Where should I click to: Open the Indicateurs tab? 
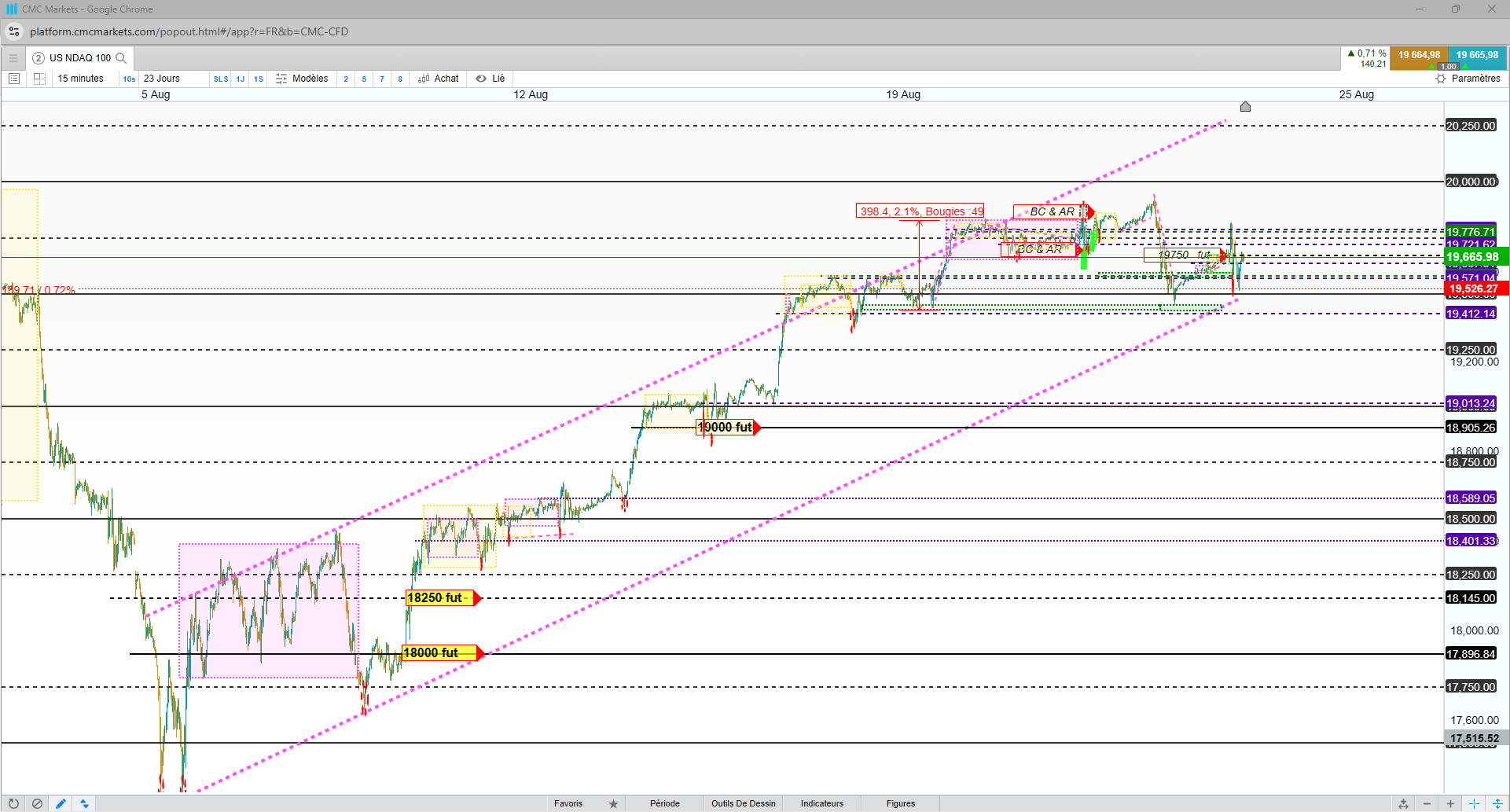822,803
